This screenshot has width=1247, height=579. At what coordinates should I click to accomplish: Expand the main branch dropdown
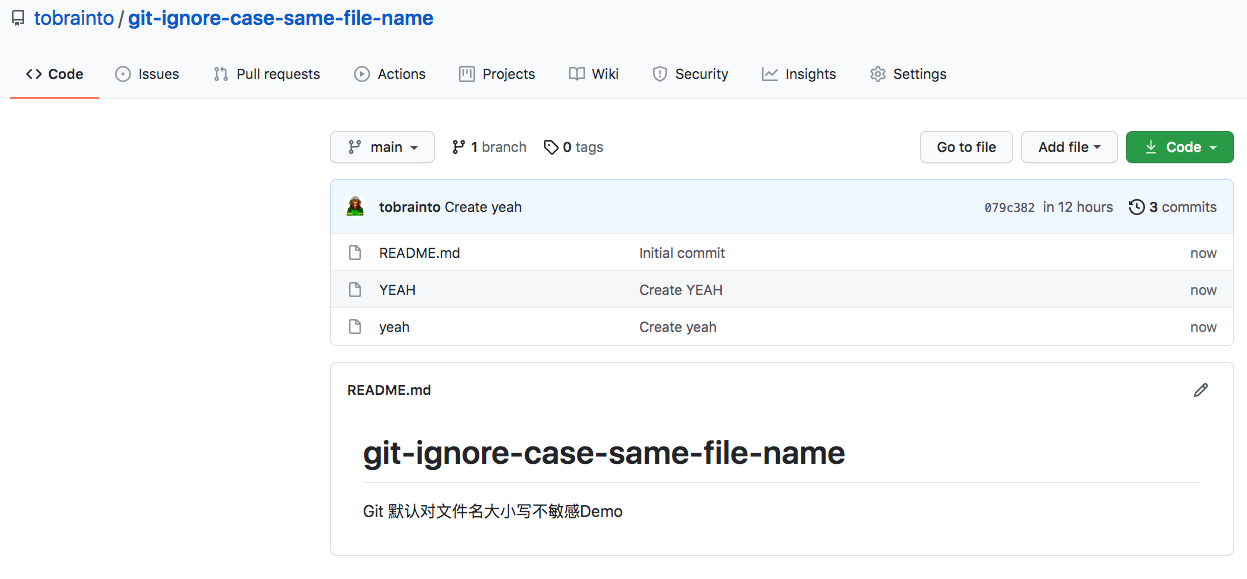tap(382, 147)
